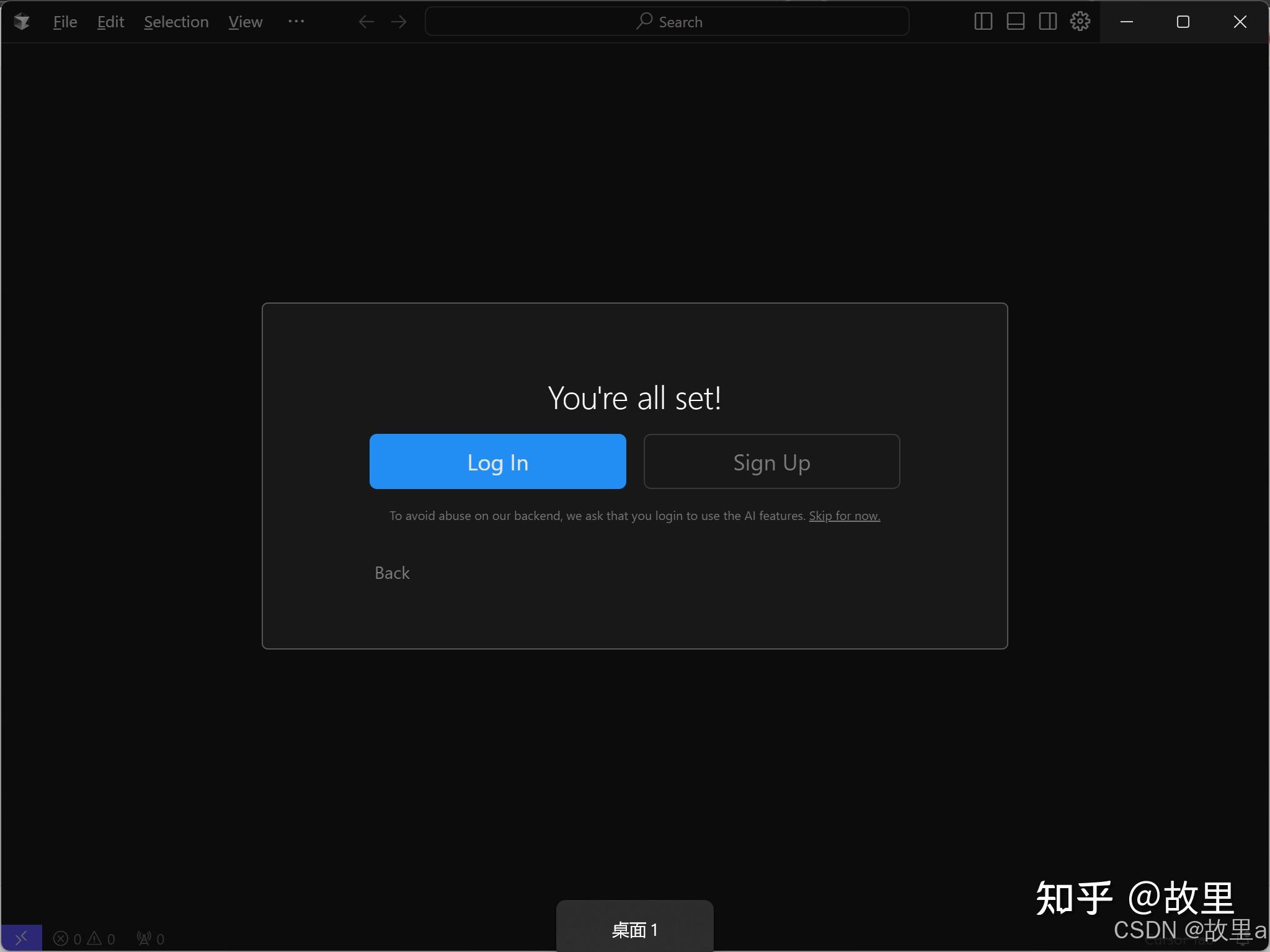
Task: Toggle the primary side bar layout icon
Action: pos(983,22)
